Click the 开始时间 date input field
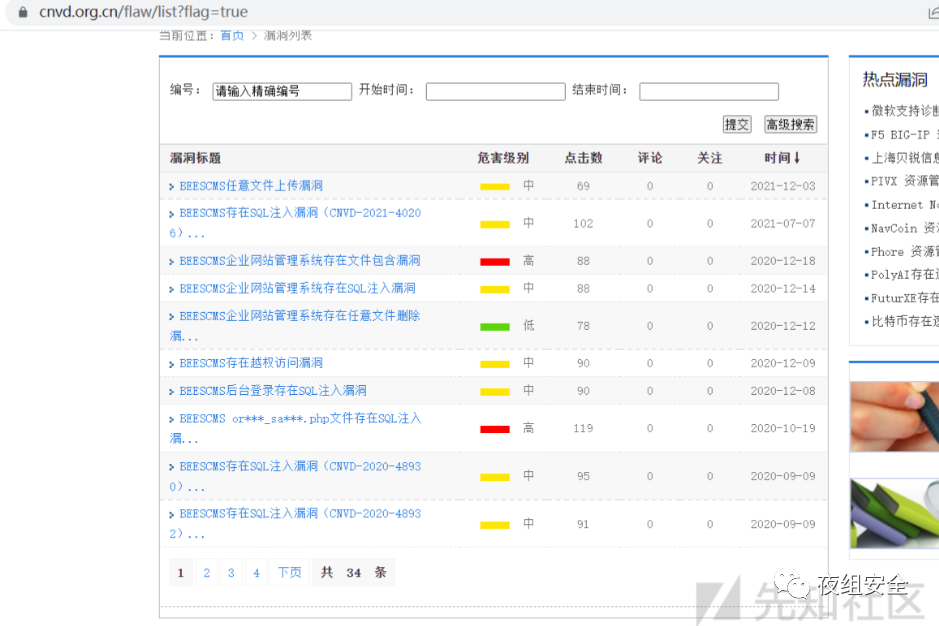Viewport: 939px width, 626px height. coord(495,91)
